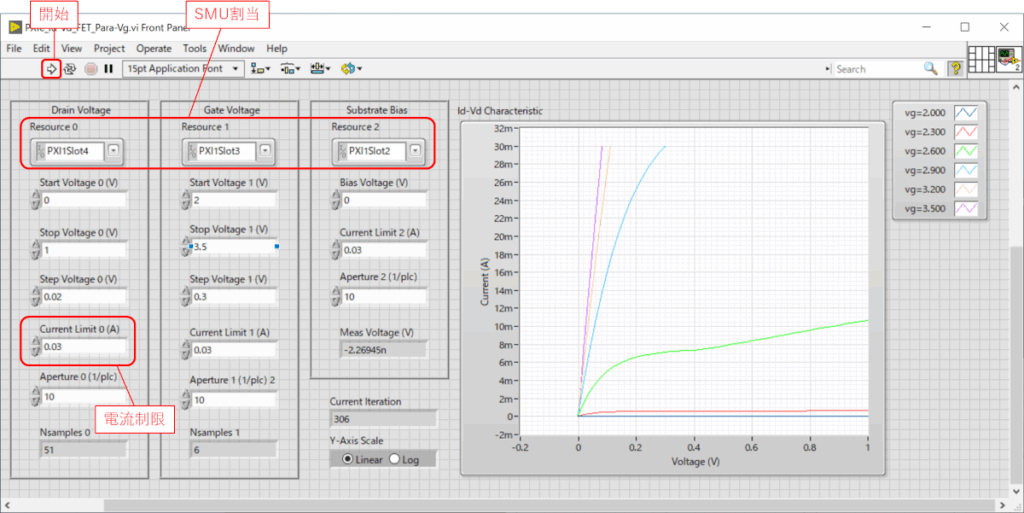This screenshot has width=1024, height=513.
Task: Select the Log Y-axis scale option
Action: tap(393, 459)
